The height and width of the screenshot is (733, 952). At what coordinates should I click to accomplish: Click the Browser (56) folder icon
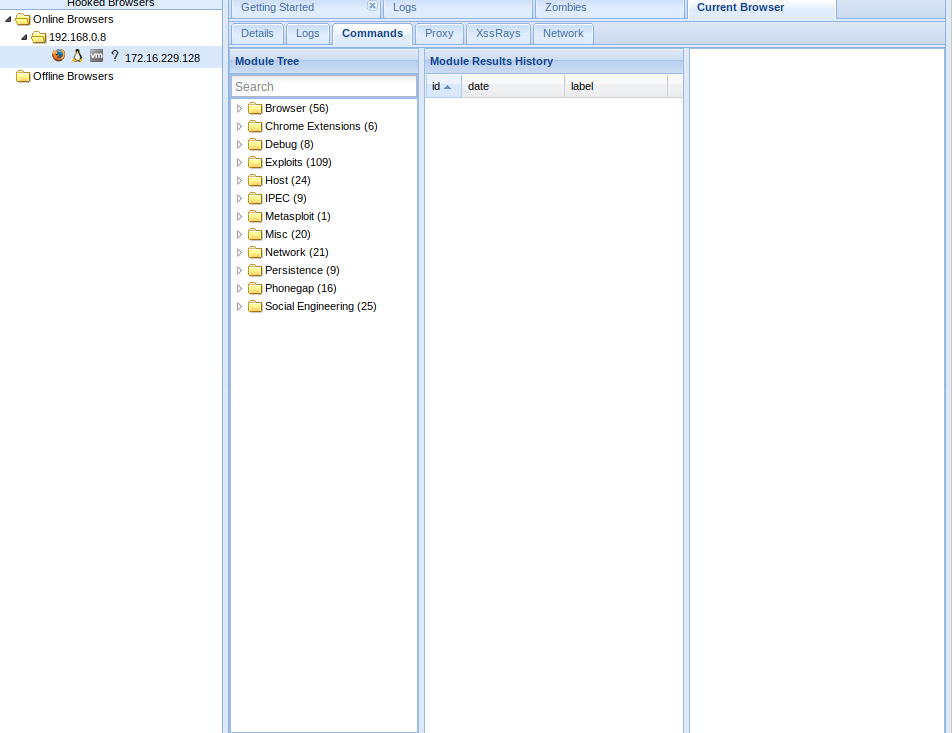[x=255, y=109]
